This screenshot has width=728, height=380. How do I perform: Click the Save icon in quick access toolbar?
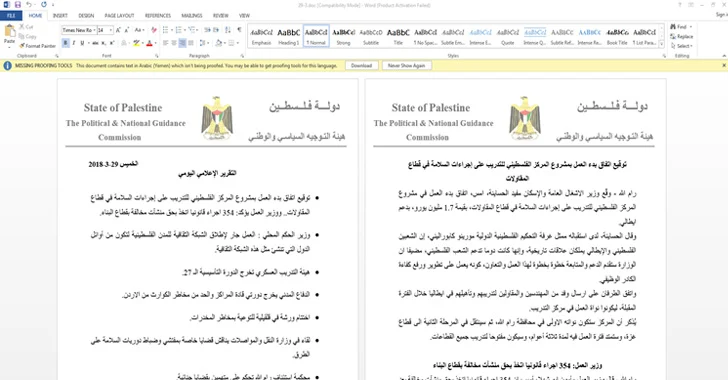coord(18,5)
